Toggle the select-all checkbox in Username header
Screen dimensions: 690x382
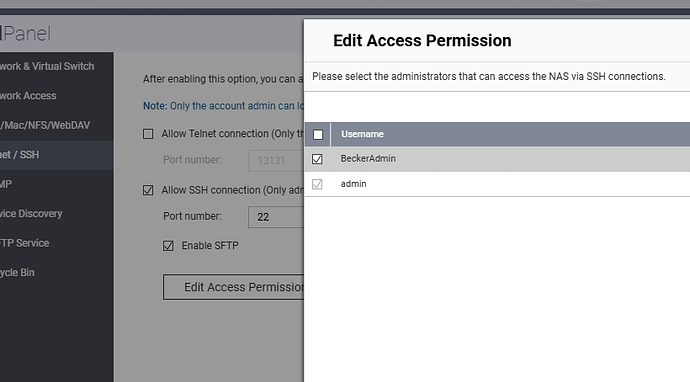pos(318,134)
